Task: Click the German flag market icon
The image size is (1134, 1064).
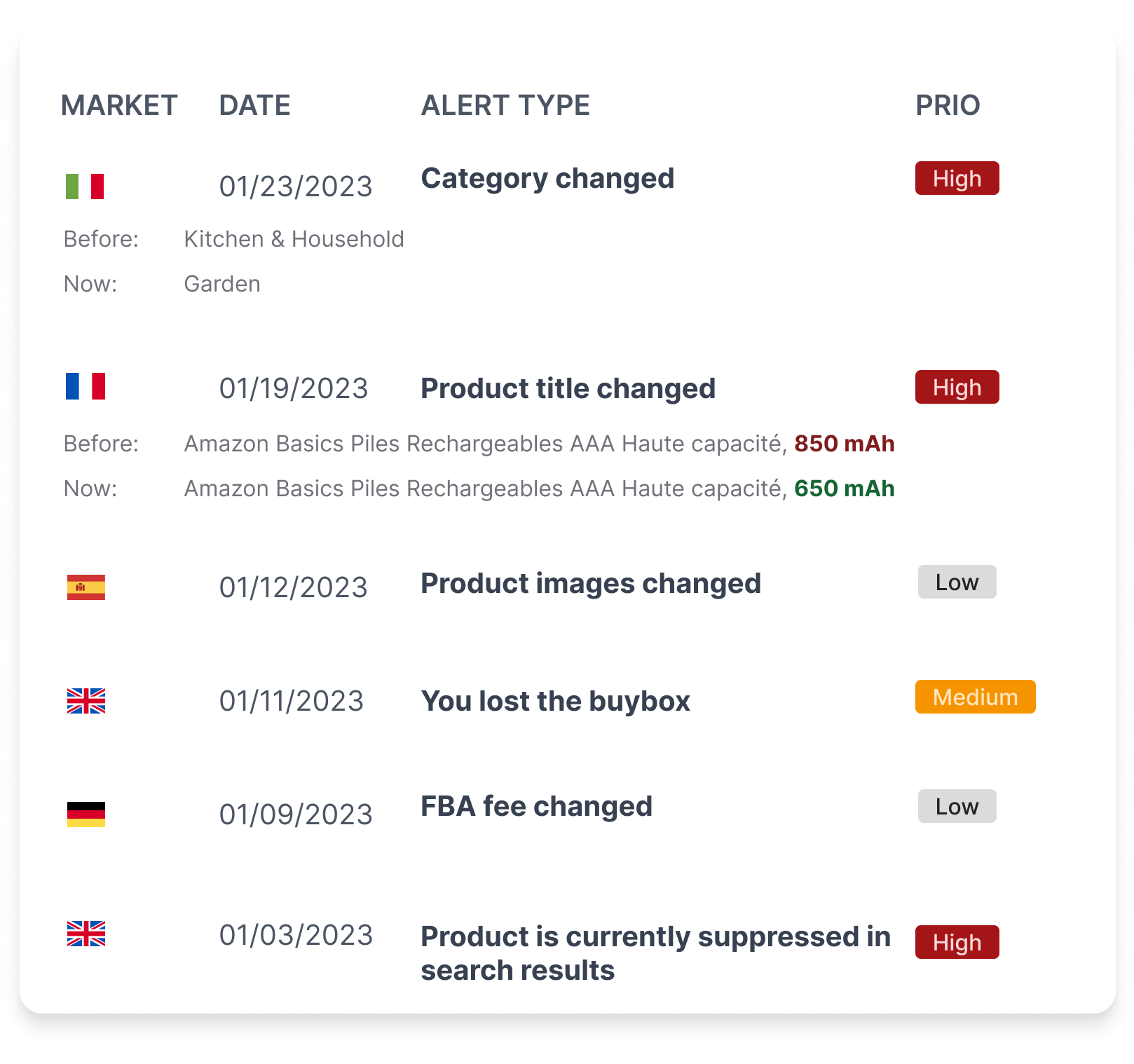Action: click(x=86, y=813)
